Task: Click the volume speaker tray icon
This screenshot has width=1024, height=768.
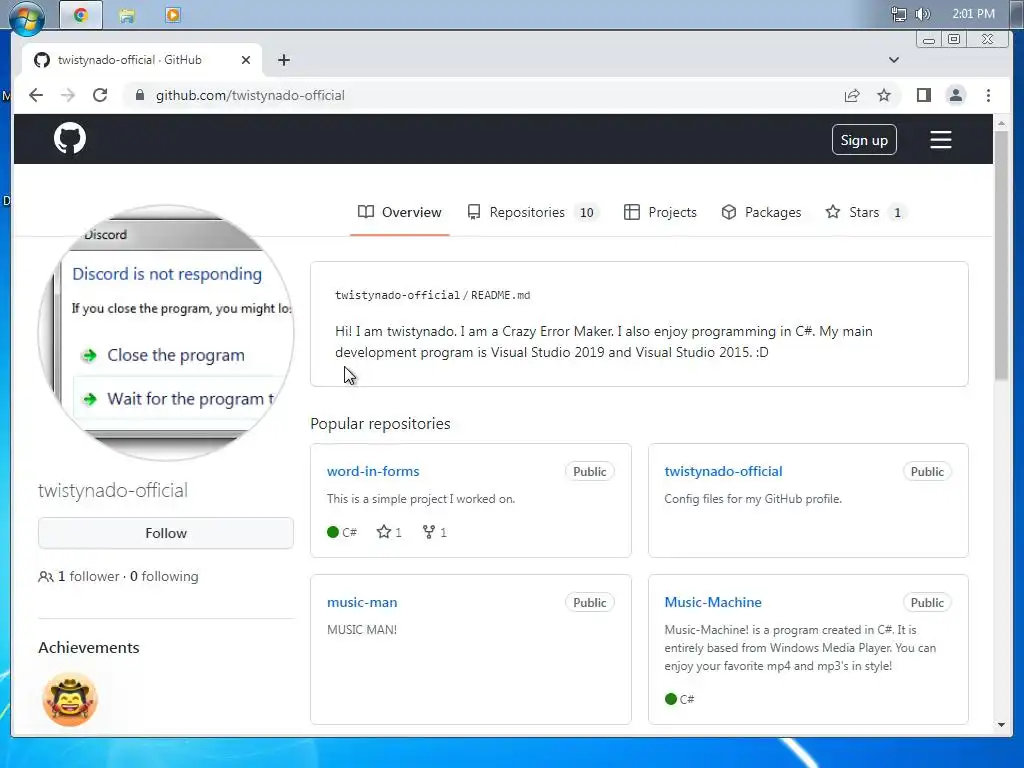Action: 923,14
